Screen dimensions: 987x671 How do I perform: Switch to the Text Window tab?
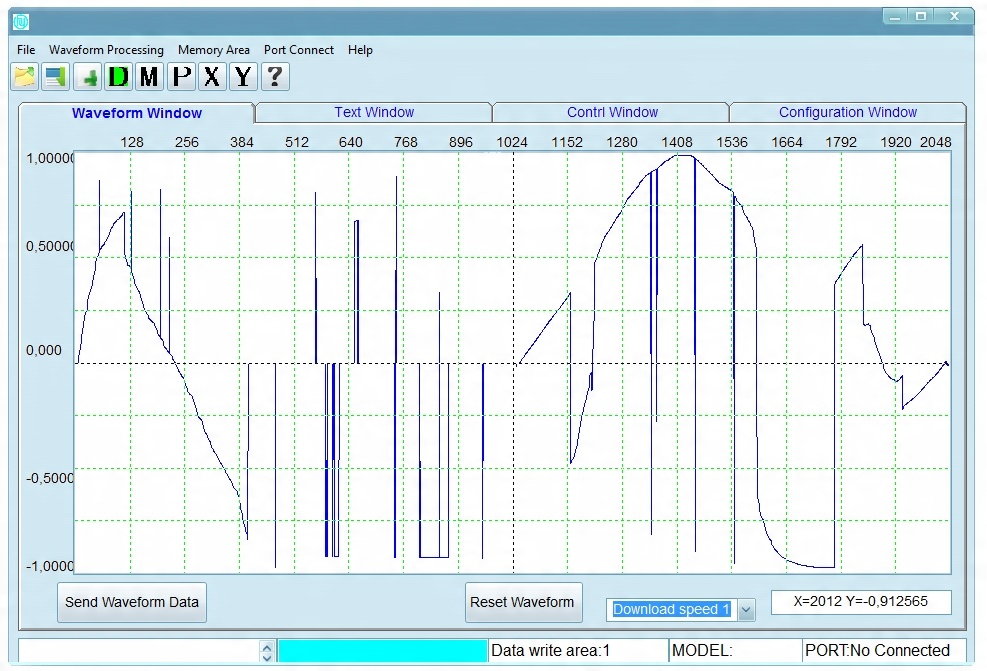tap(374, 113)
